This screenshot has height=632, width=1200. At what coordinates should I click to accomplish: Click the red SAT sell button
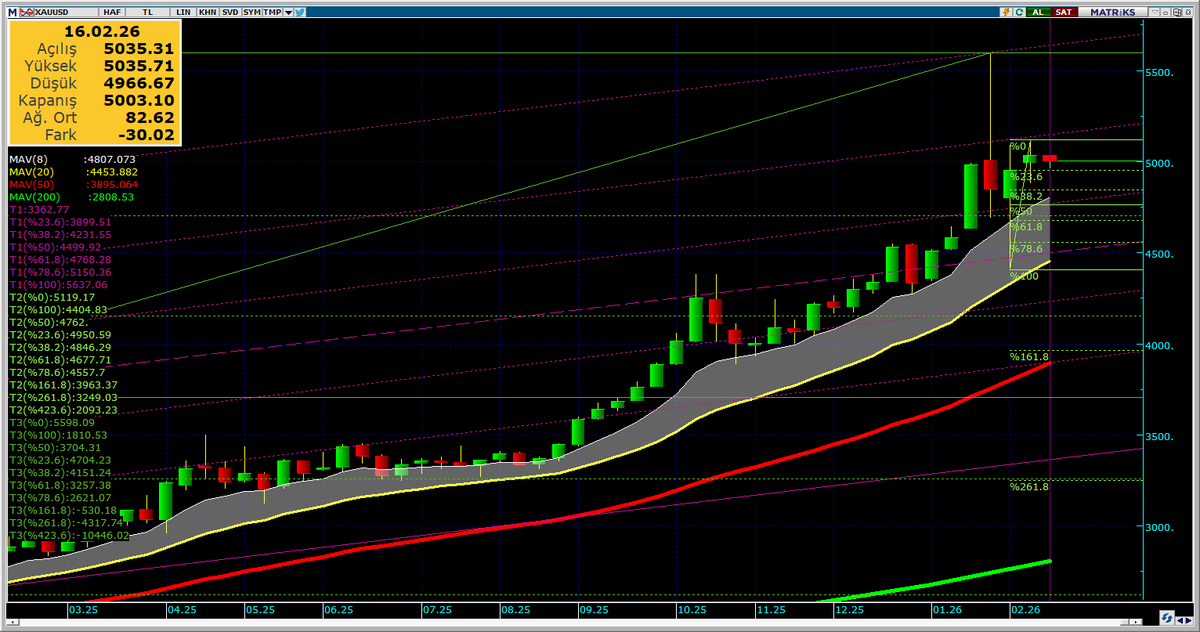pyautogui.click(x=1064, y=12)
